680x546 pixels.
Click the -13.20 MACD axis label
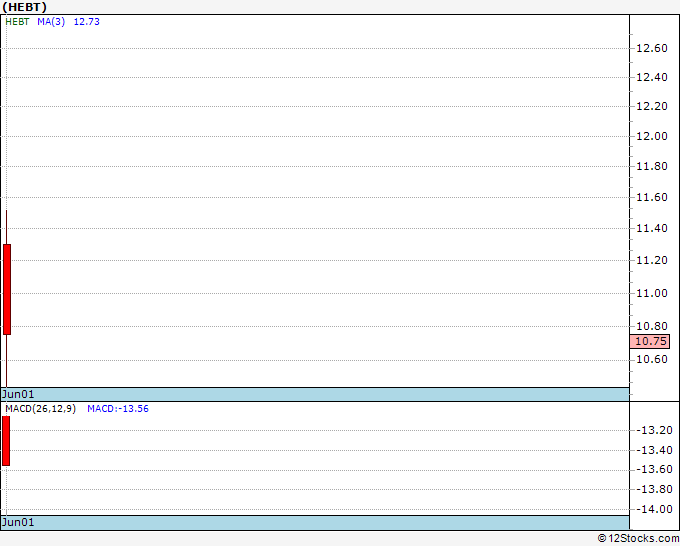[x=654, y=430]
